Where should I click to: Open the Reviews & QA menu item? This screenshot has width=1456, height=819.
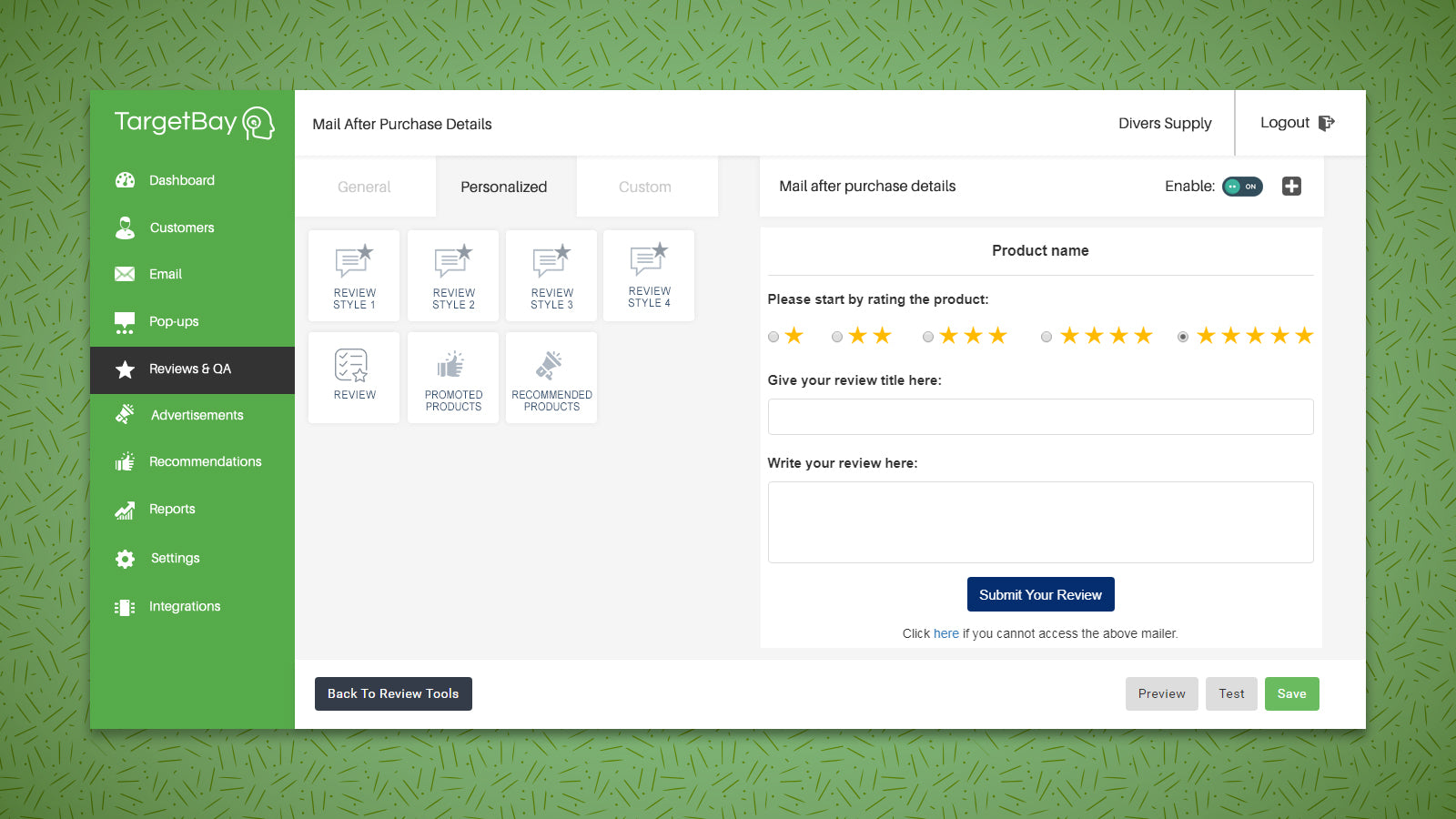click(x=192, y=369)
